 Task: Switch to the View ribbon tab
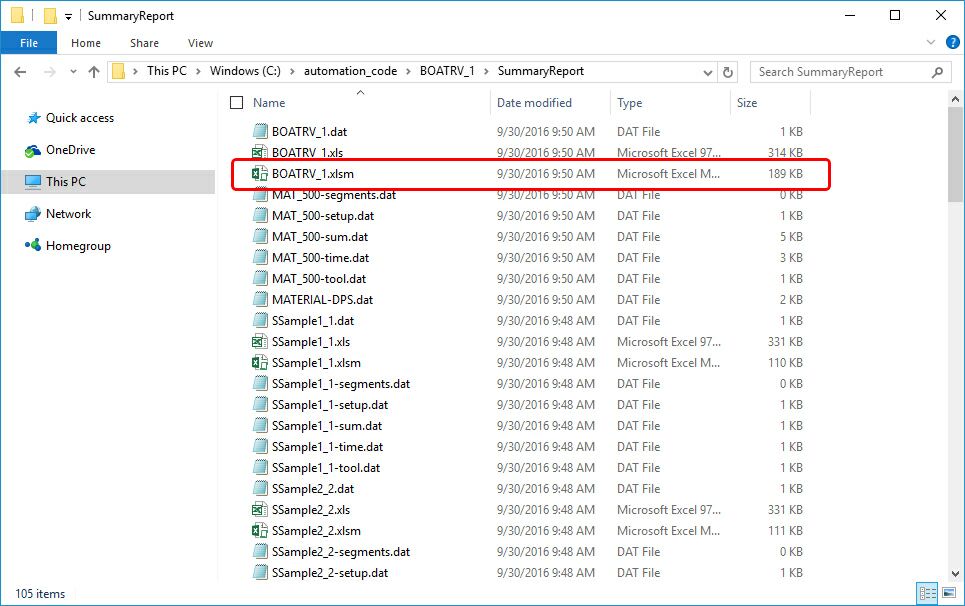pos(200,43)
